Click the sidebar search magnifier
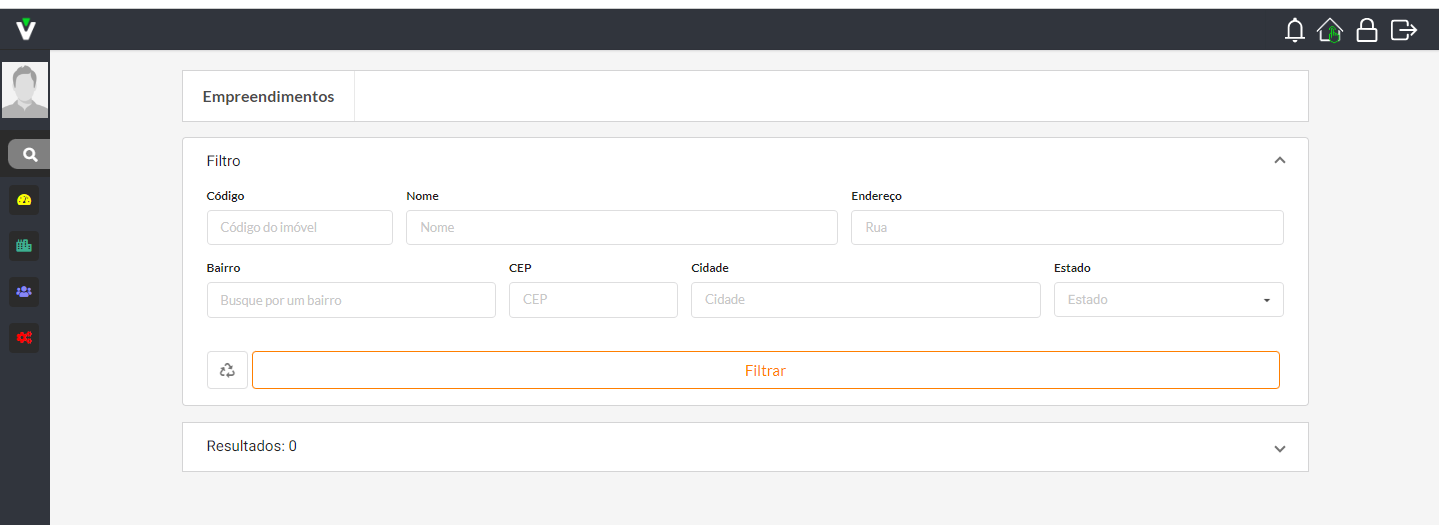1439x525 pixels. pos(30,155)
